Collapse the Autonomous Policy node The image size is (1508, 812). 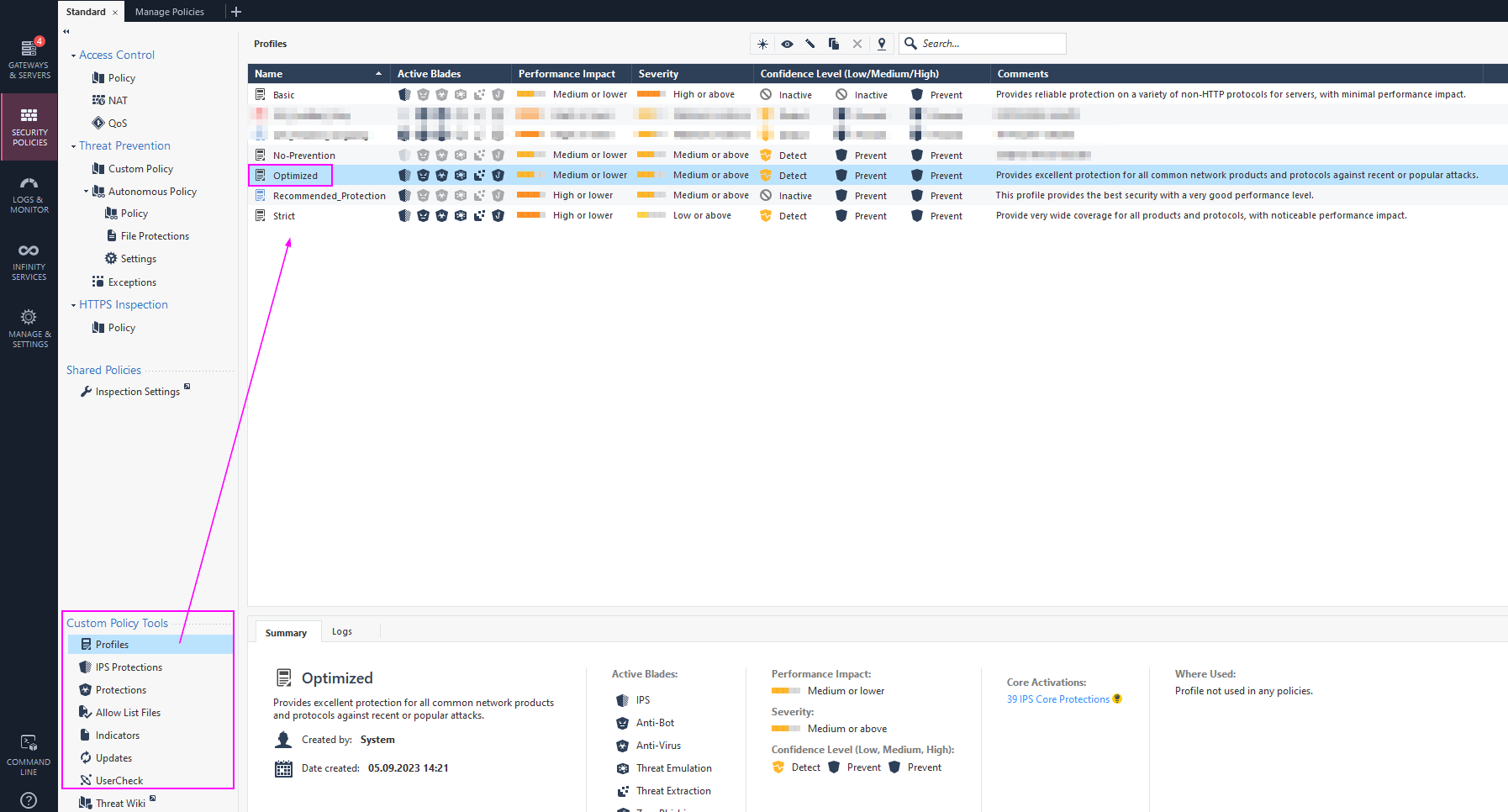(x=86, y=192)
